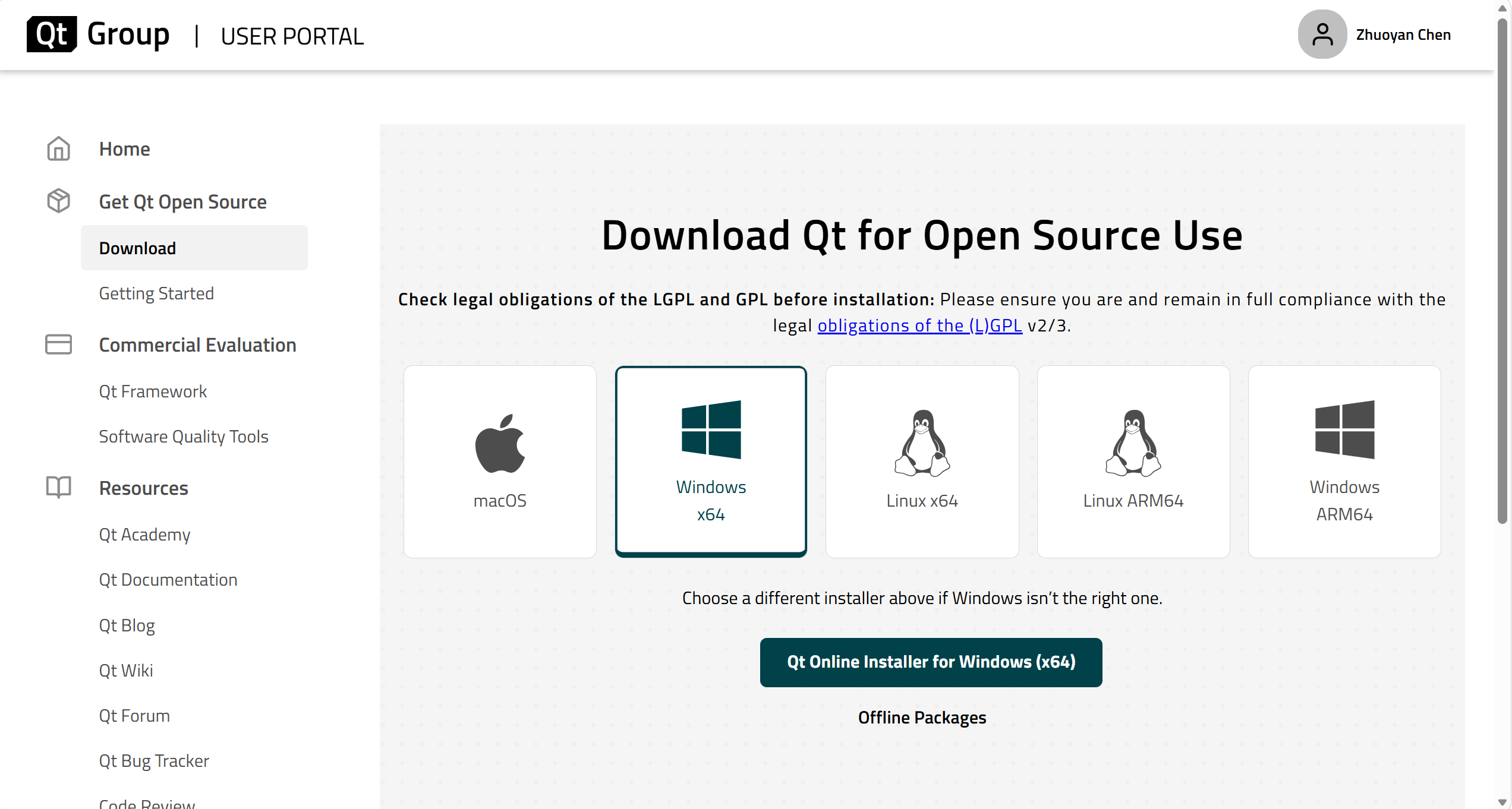Click the Download Qt for Open Source Use heading
This screenshot has height=809, width=1512.
pyautogui.click(x=922, y=235)
